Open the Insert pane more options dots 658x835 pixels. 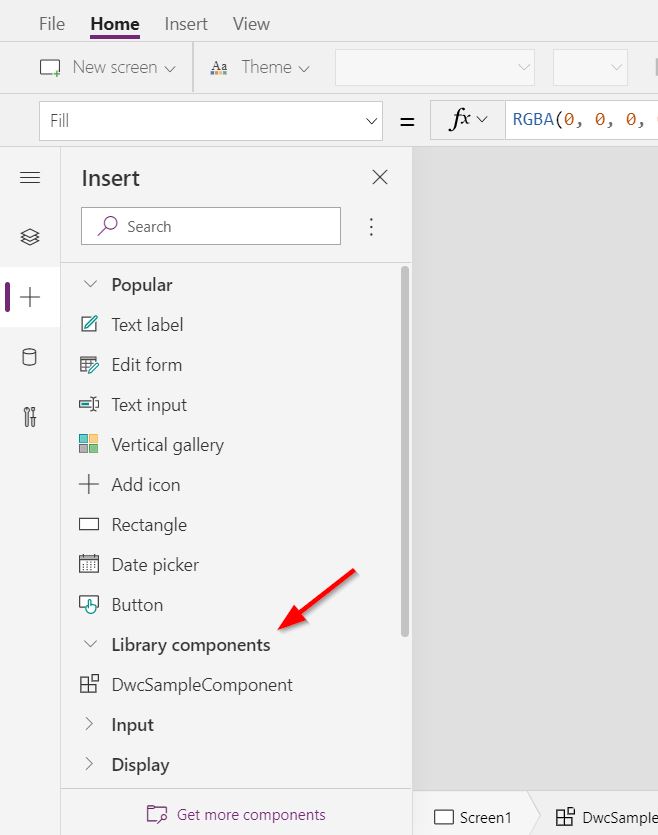(x=372, y=227)
